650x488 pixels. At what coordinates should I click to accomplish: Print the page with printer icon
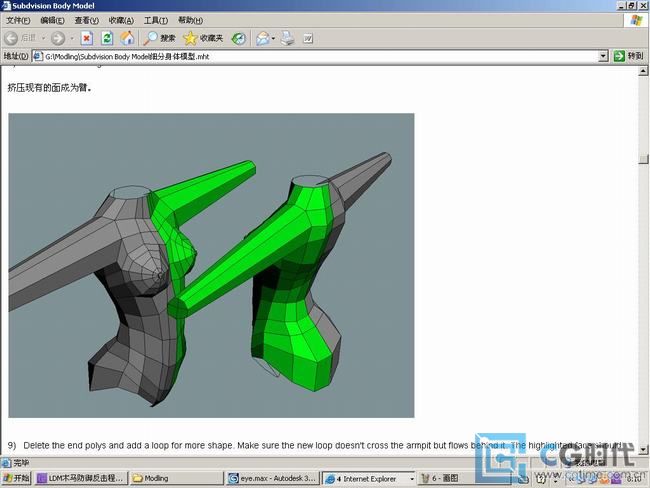pyautogui.click(x=287, y=39)
